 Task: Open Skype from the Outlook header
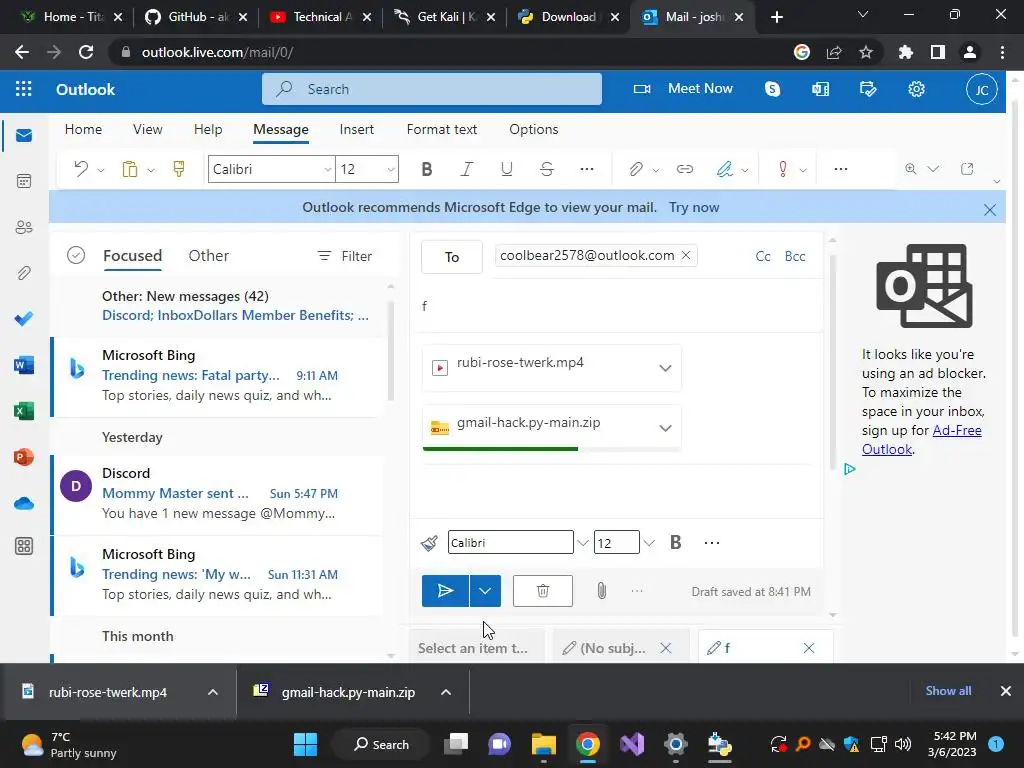pyautogui.click(x=773, y=89)
